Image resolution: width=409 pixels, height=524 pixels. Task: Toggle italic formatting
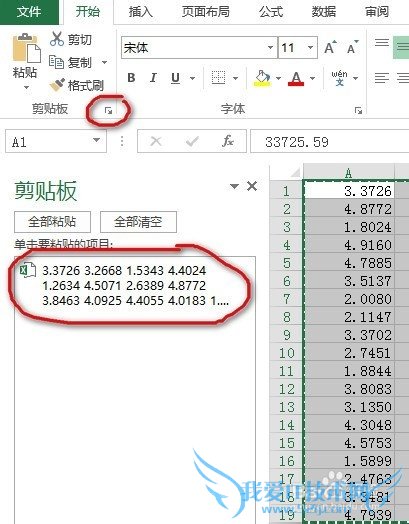[x=153, y=78]
